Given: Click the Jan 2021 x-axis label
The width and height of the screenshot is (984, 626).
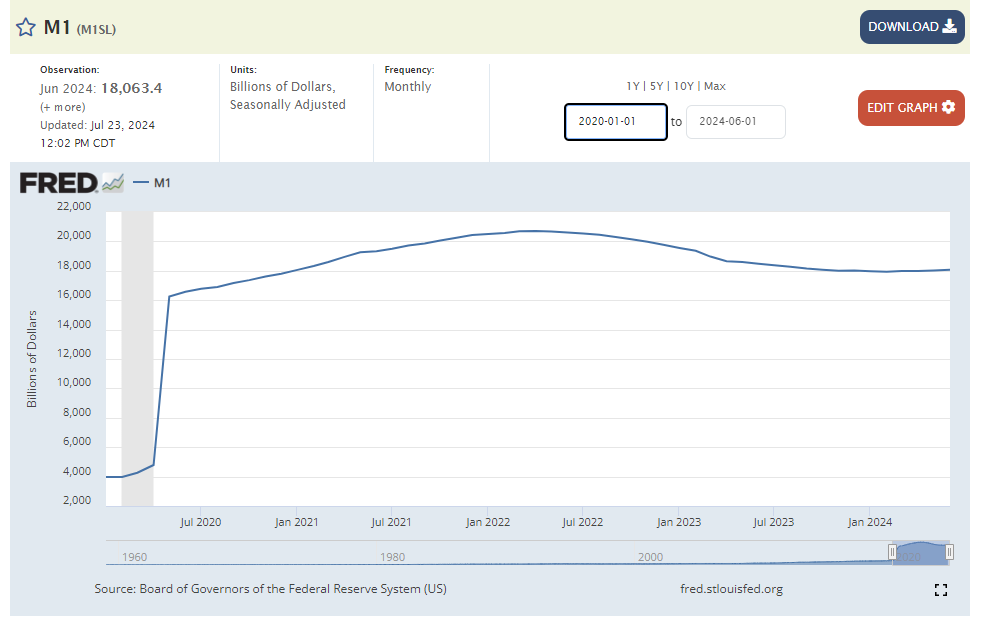Looking at the screenshot, I should 296,522.
